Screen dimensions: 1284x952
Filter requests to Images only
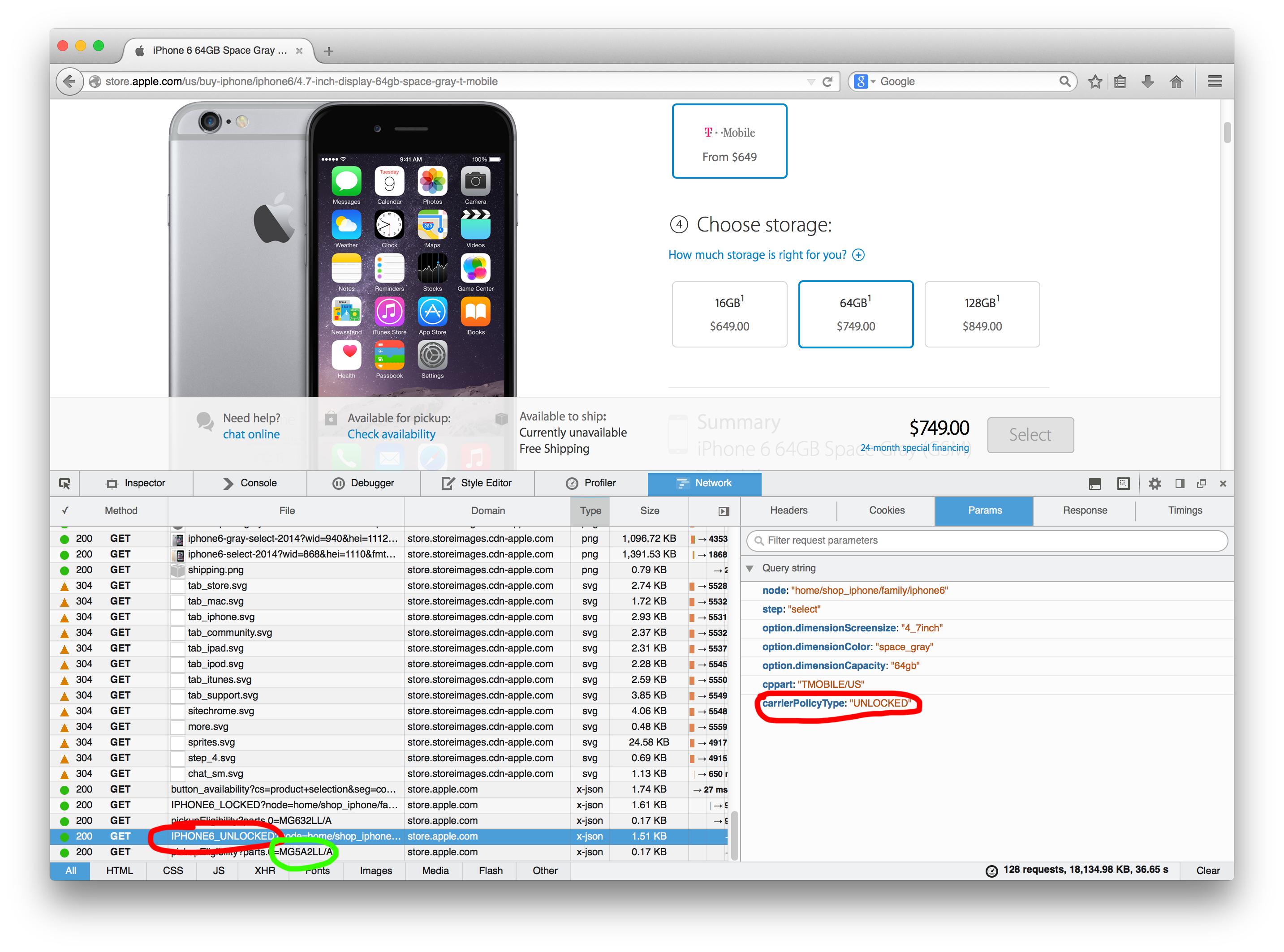(376, 871)
